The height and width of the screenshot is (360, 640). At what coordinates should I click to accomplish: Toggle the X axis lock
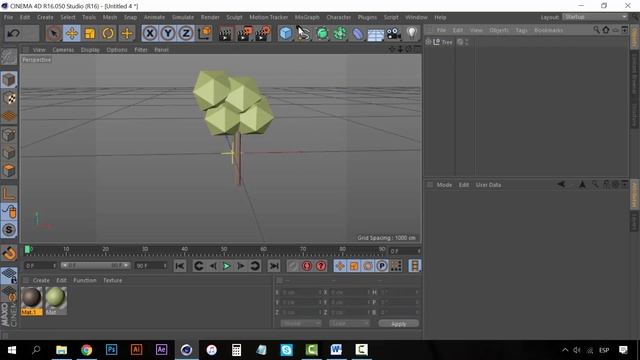(x=150, y=33)
